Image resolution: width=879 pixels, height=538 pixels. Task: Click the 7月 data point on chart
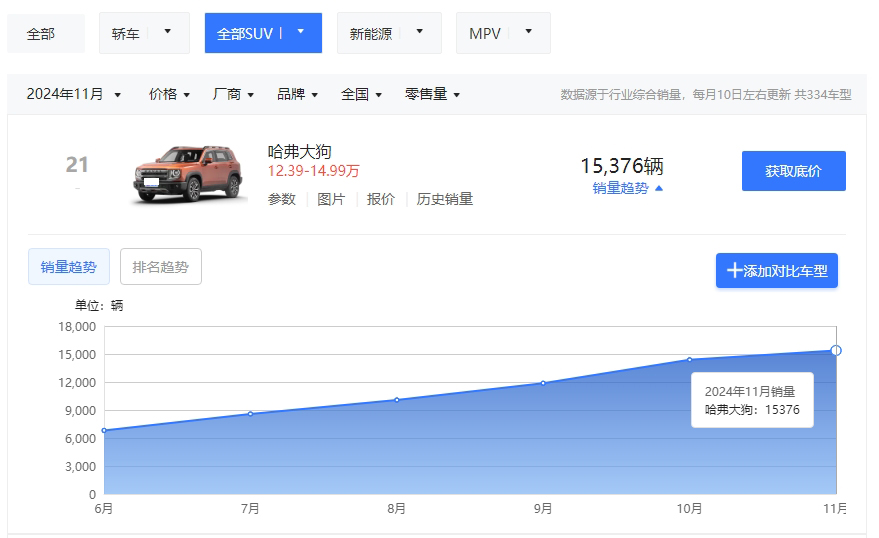[251, 414]
